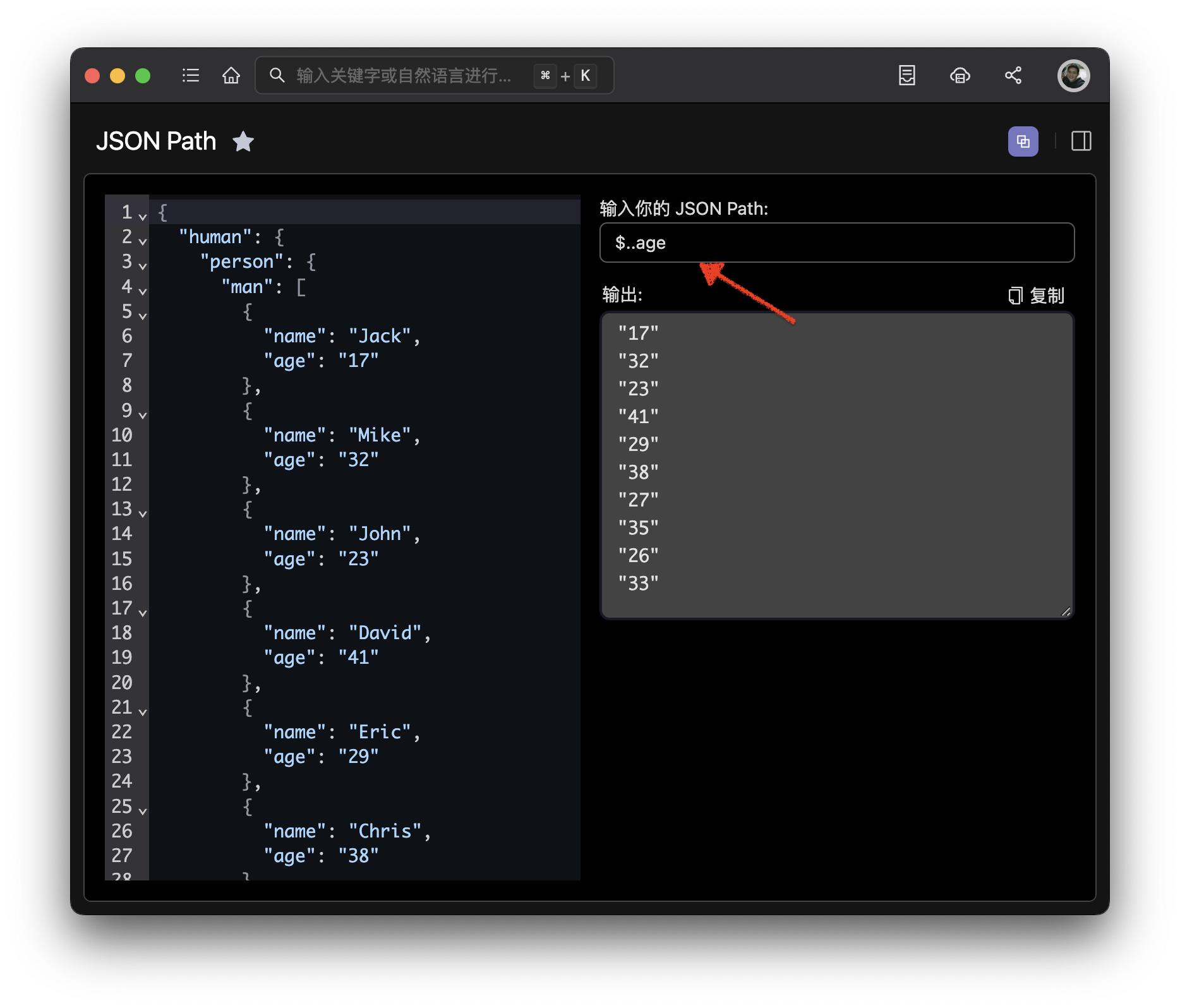
Task: Click the cloud storage icon
Action: pyautogui.click(x=960, y=76)
